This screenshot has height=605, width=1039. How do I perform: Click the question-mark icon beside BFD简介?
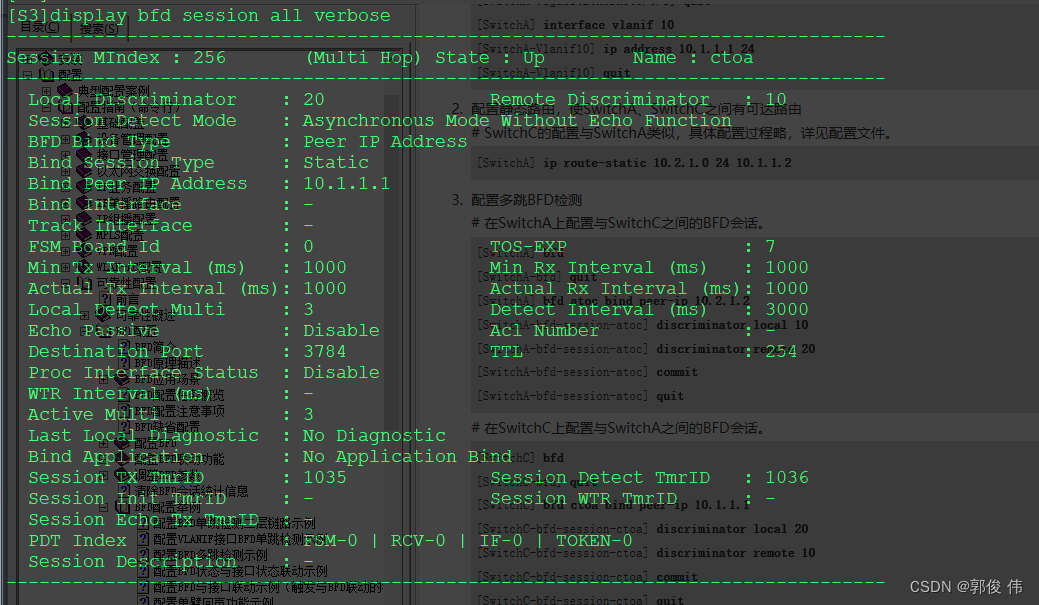coord(124,347)
